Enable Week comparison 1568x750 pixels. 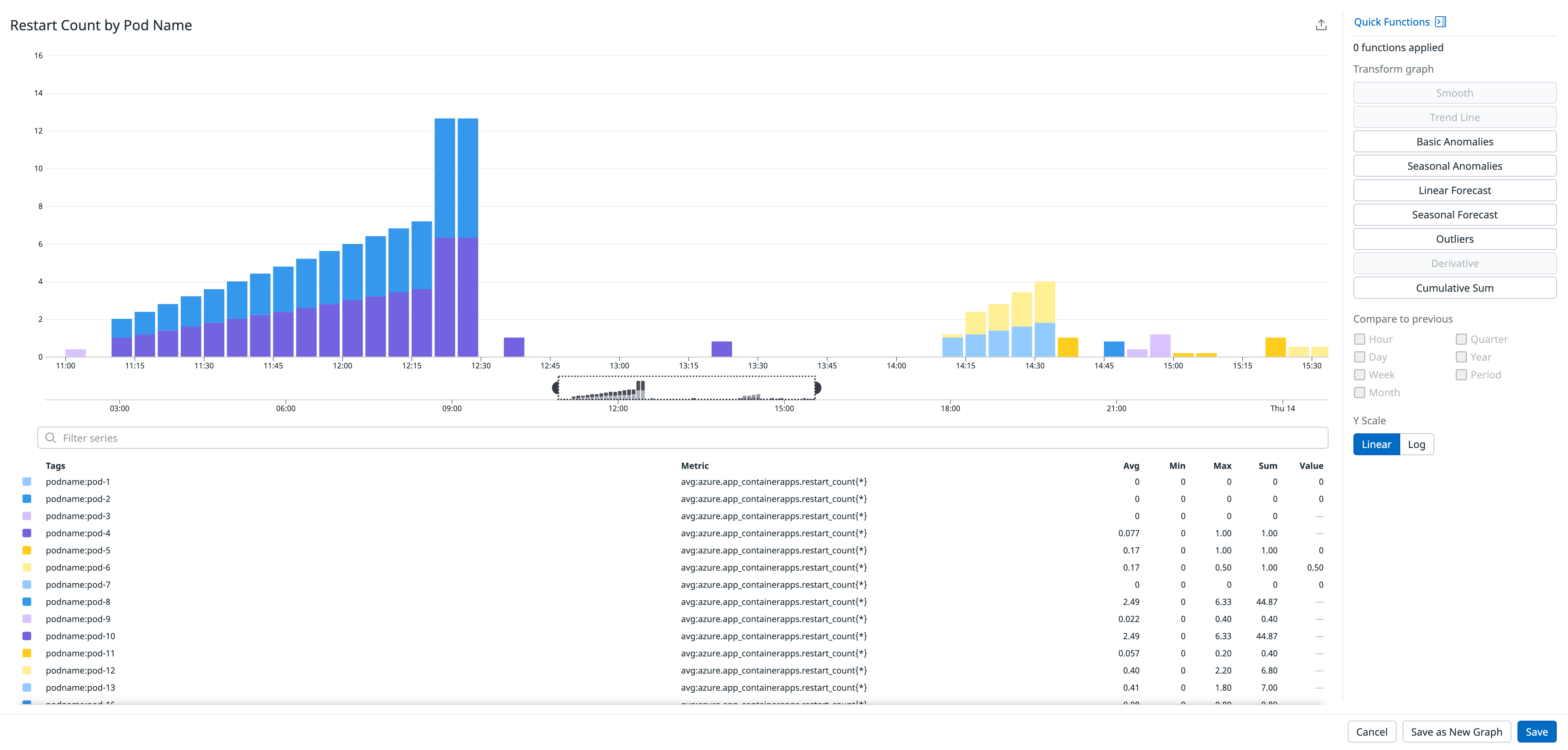click(x=1359, y=374)
